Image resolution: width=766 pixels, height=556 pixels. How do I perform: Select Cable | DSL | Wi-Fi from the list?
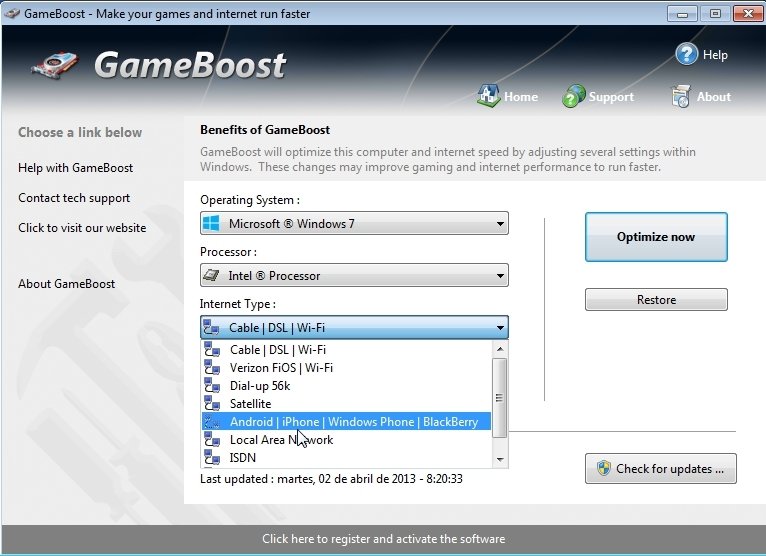click(346, 349)
